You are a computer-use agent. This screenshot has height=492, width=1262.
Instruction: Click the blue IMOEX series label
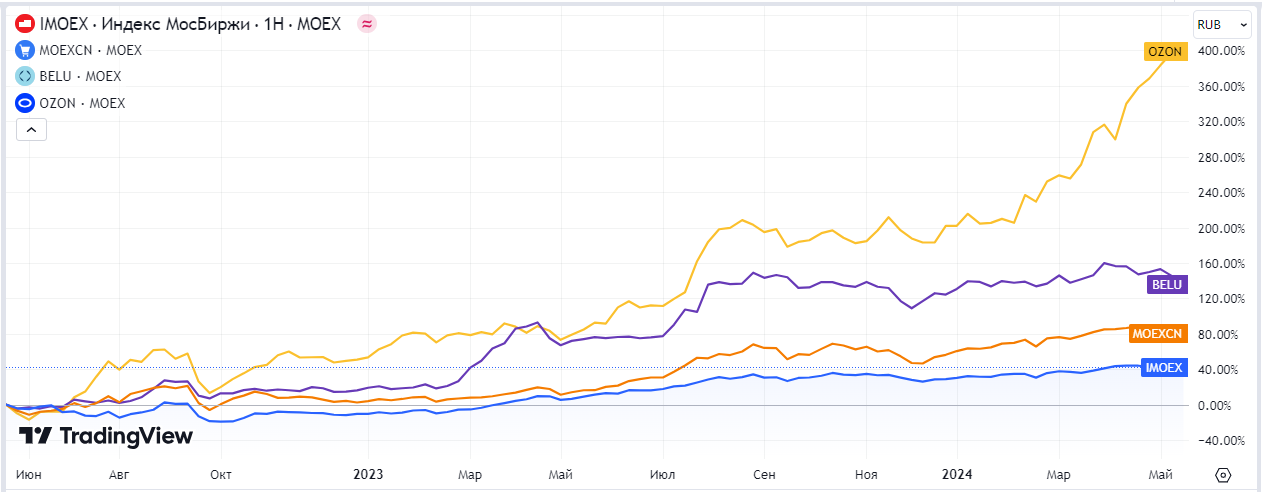(1163, 368)
